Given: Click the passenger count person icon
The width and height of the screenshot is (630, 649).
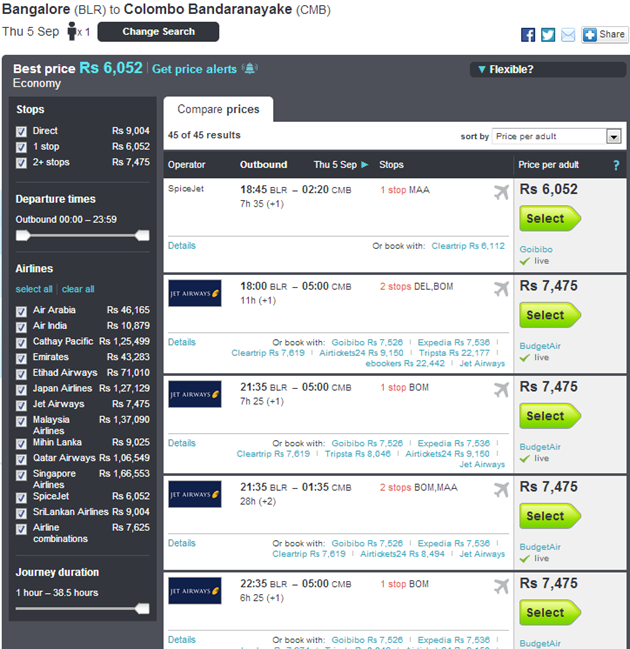Looking at the screenshot, I should click(x=72, y=31).
